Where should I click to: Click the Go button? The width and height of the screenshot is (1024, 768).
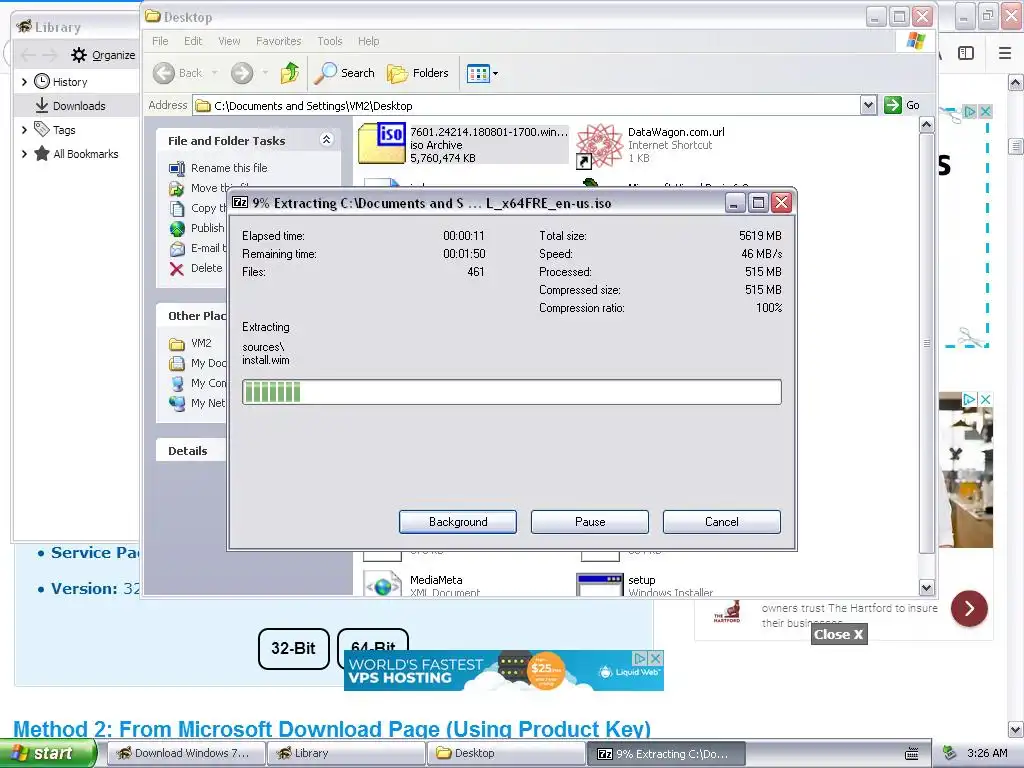(x=902, y=105)
